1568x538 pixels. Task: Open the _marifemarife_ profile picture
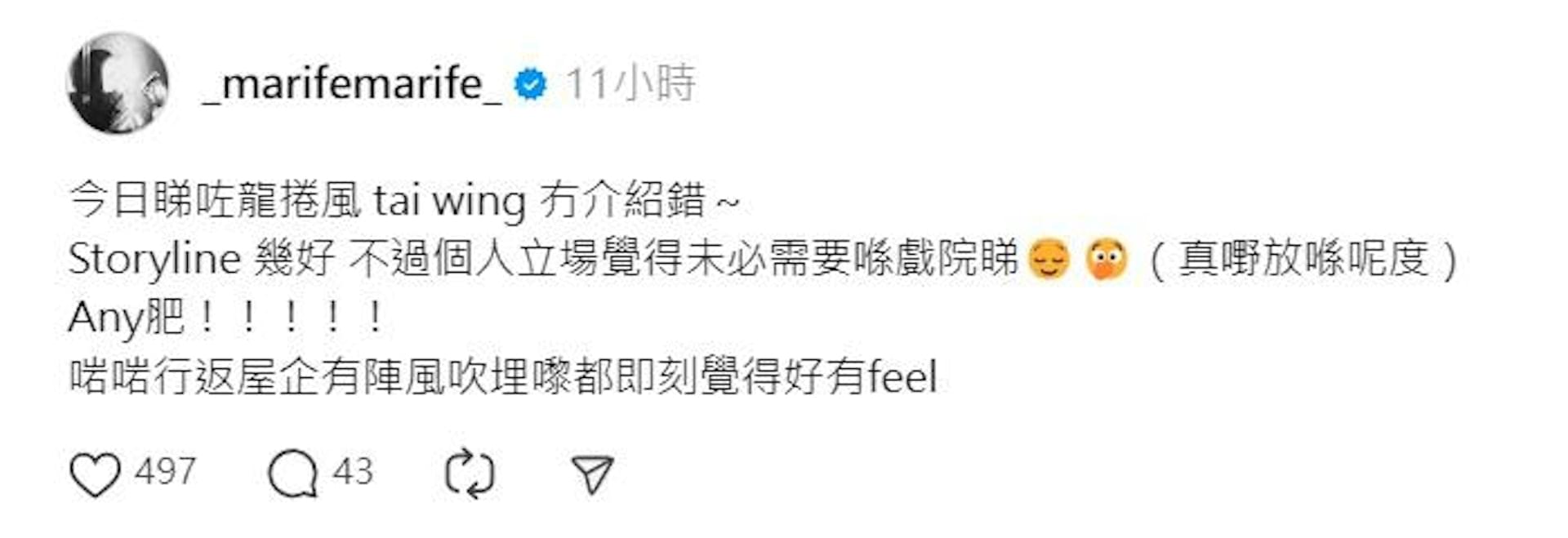[118, 83]
